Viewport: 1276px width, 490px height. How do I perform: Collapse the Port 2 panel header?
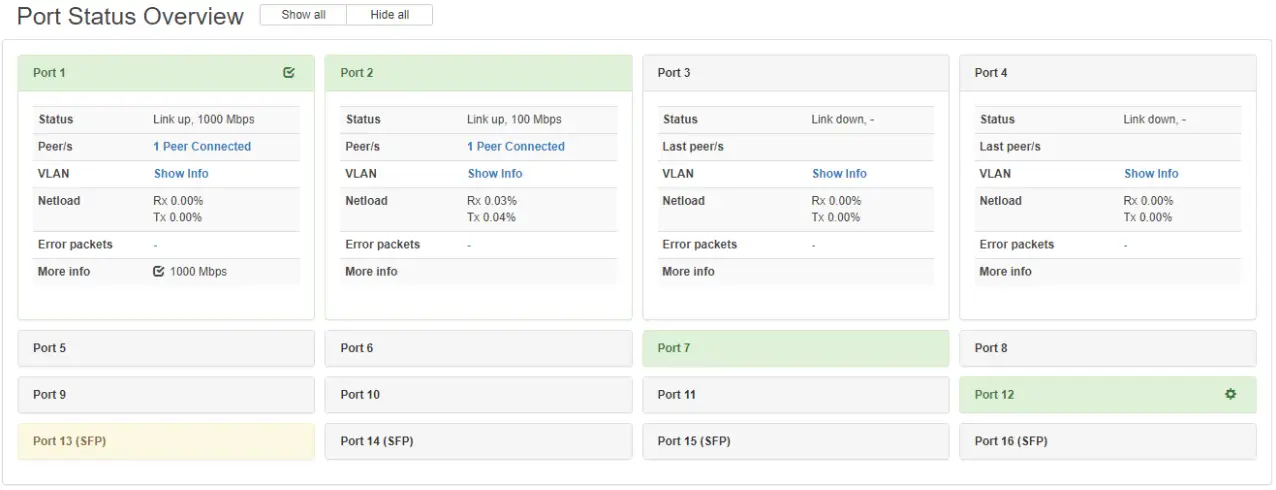(478, 73)
